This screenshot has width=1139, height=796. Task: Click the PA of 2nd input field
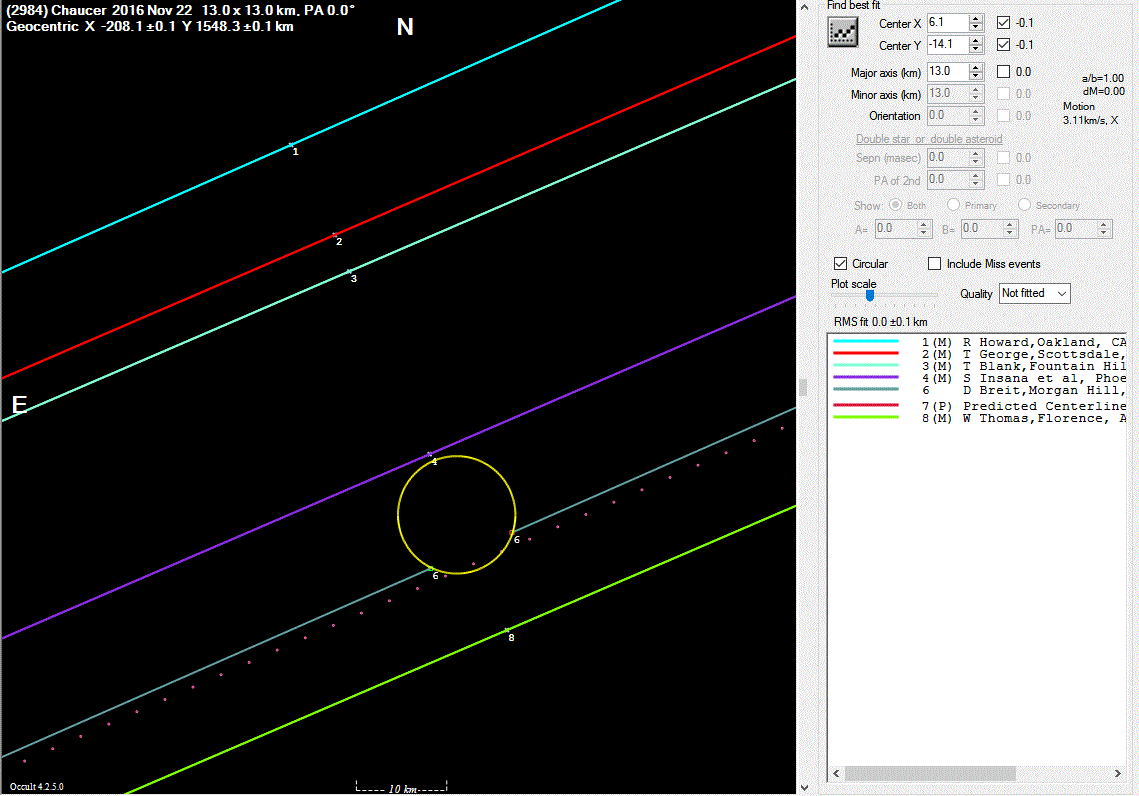coord(948,179)
